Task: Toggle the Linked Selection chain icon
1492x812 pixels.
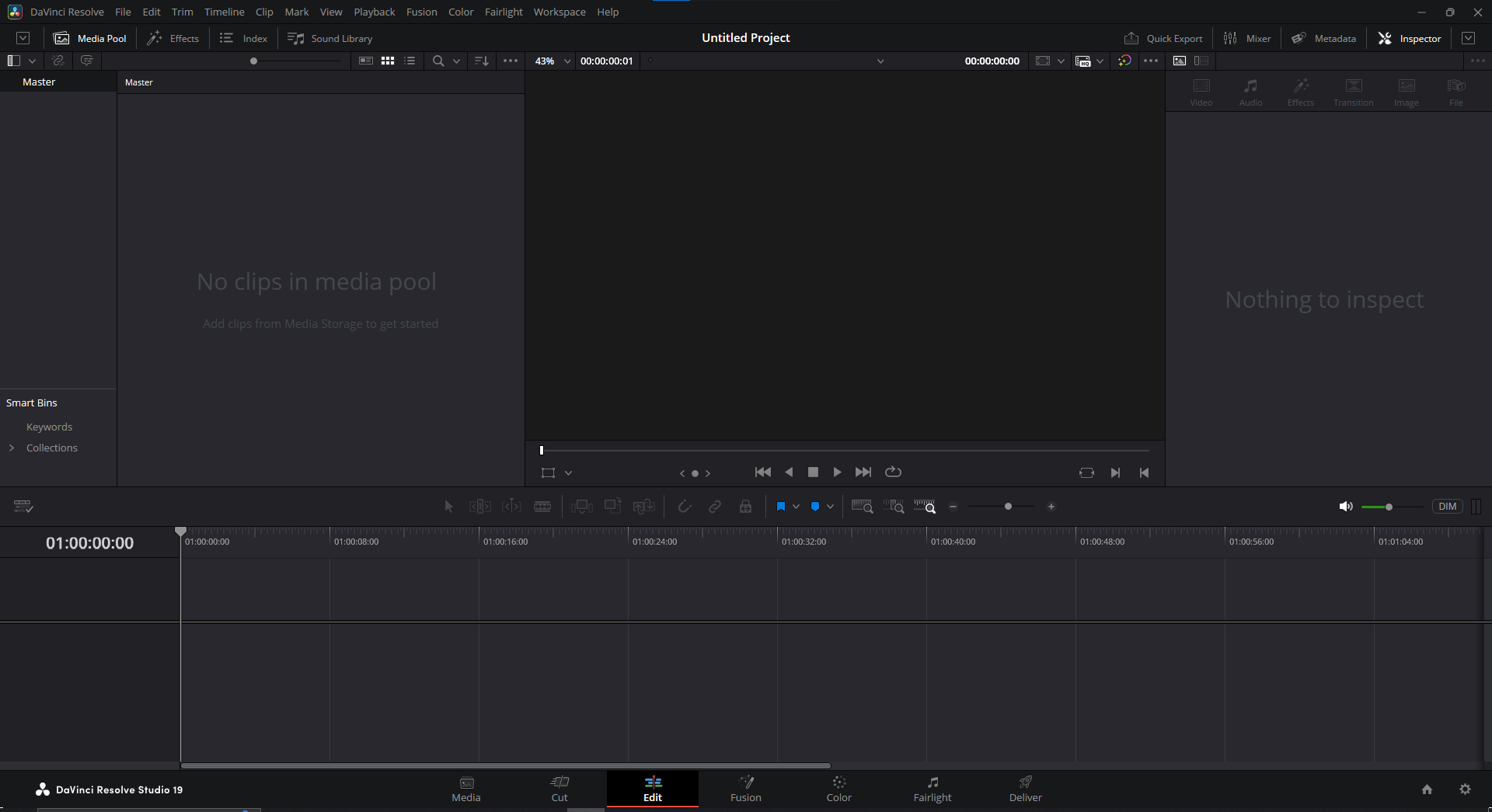Action: [715, 507]
